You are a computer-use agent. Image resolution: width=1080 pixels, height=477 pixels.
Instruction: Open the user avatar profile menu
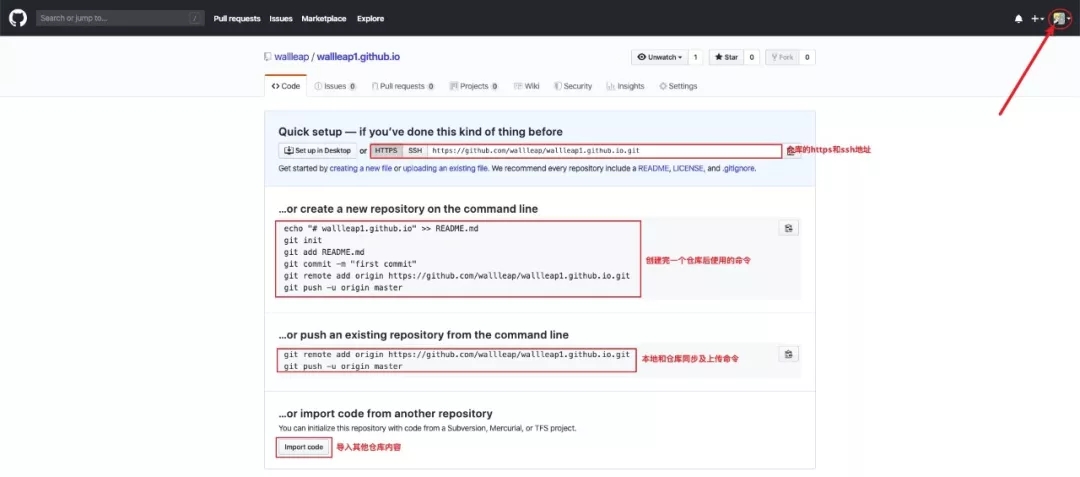tap(1060, 18)
